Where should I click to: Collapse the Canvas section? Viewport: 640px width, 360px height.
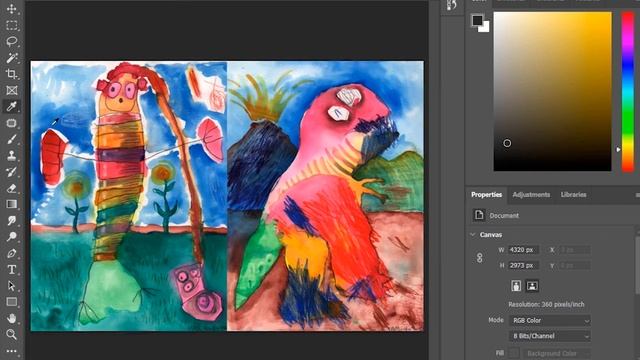pos(473,235)
